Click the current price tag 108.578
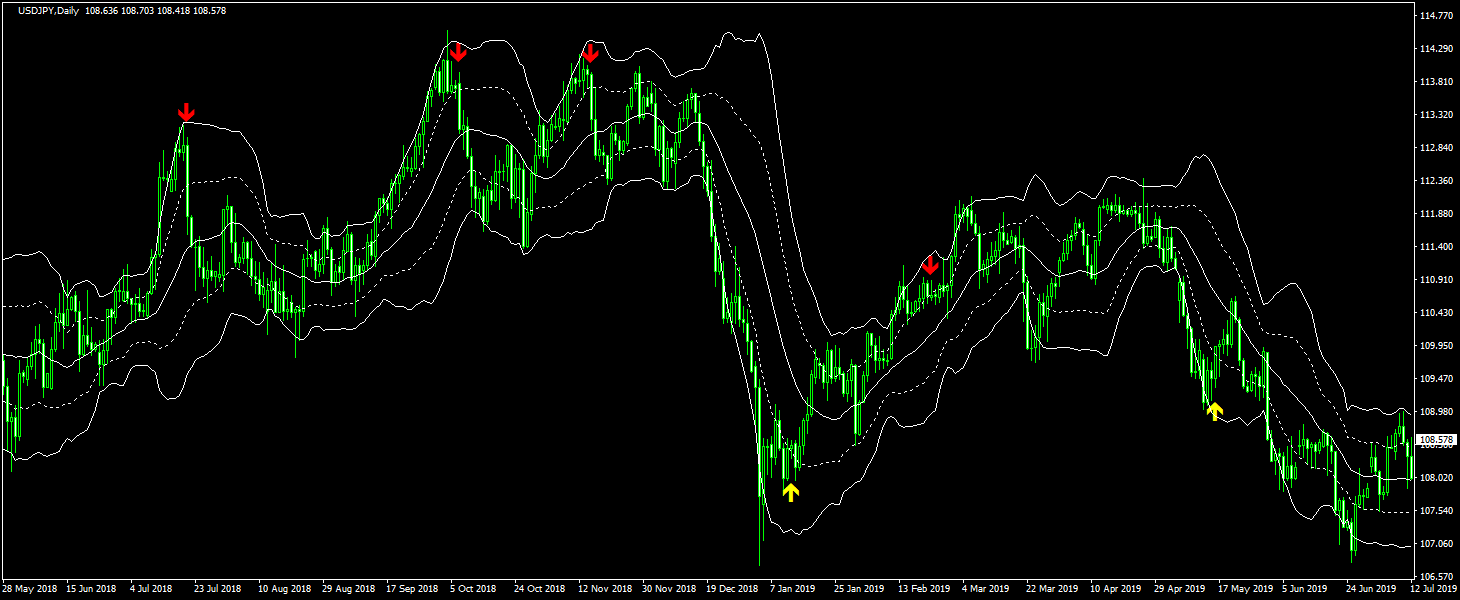Viewport: 1460px width, 600px height. click(1436, 440)
